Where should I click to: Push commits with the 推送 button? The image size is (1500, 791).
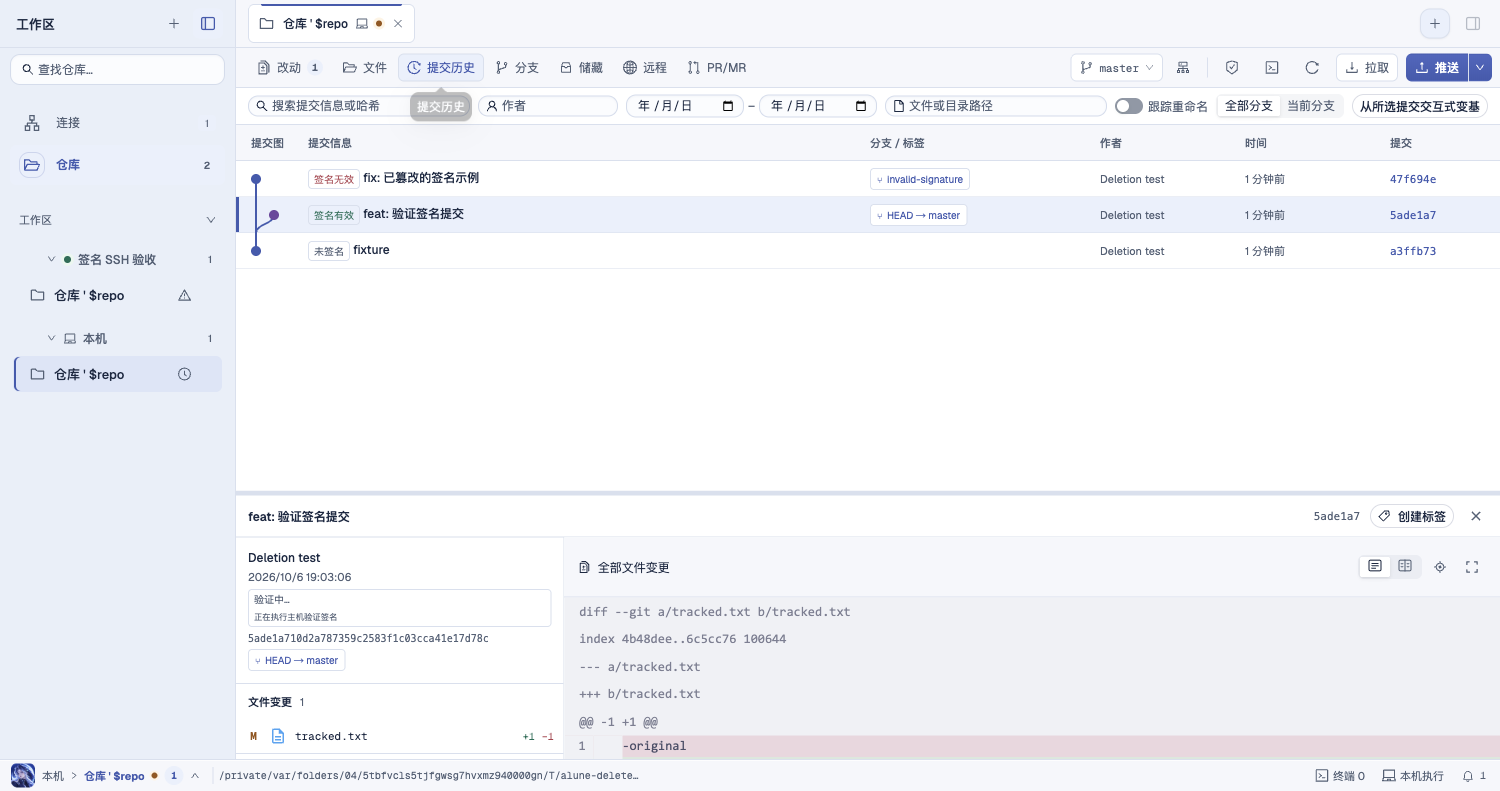1437,67
